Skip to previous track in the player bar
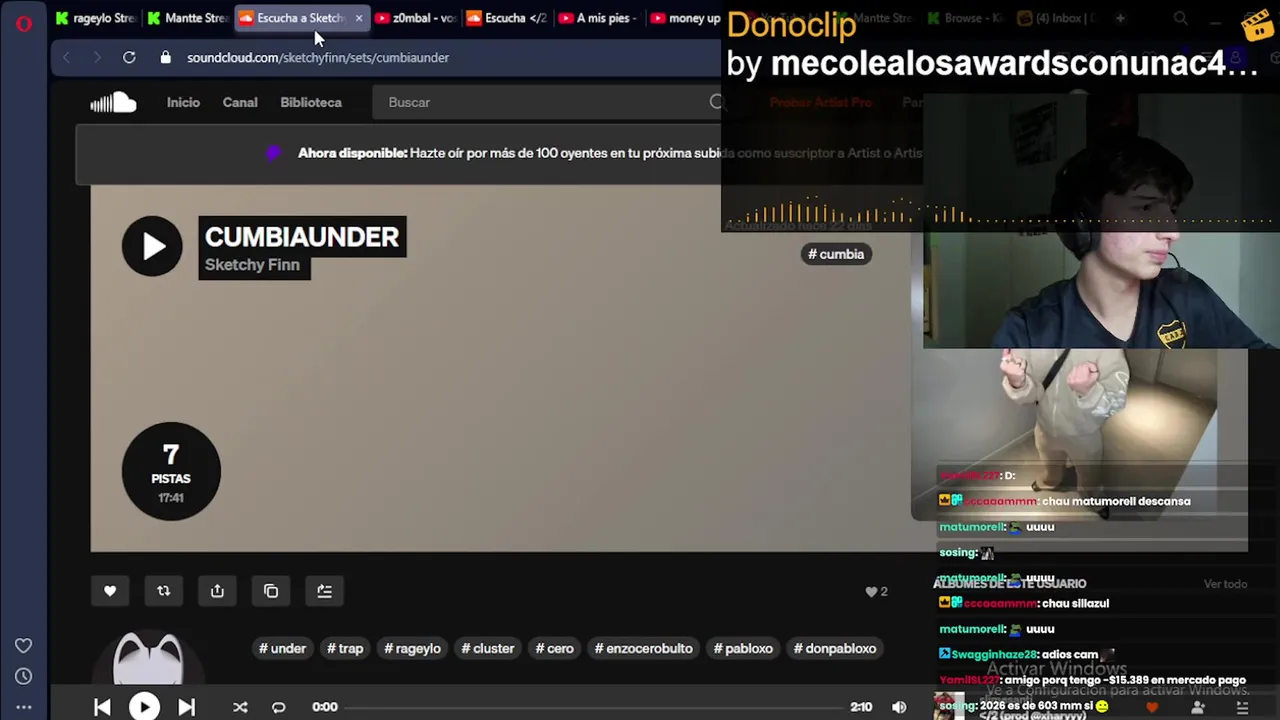The image size is (1280, 720). (102, 707)
